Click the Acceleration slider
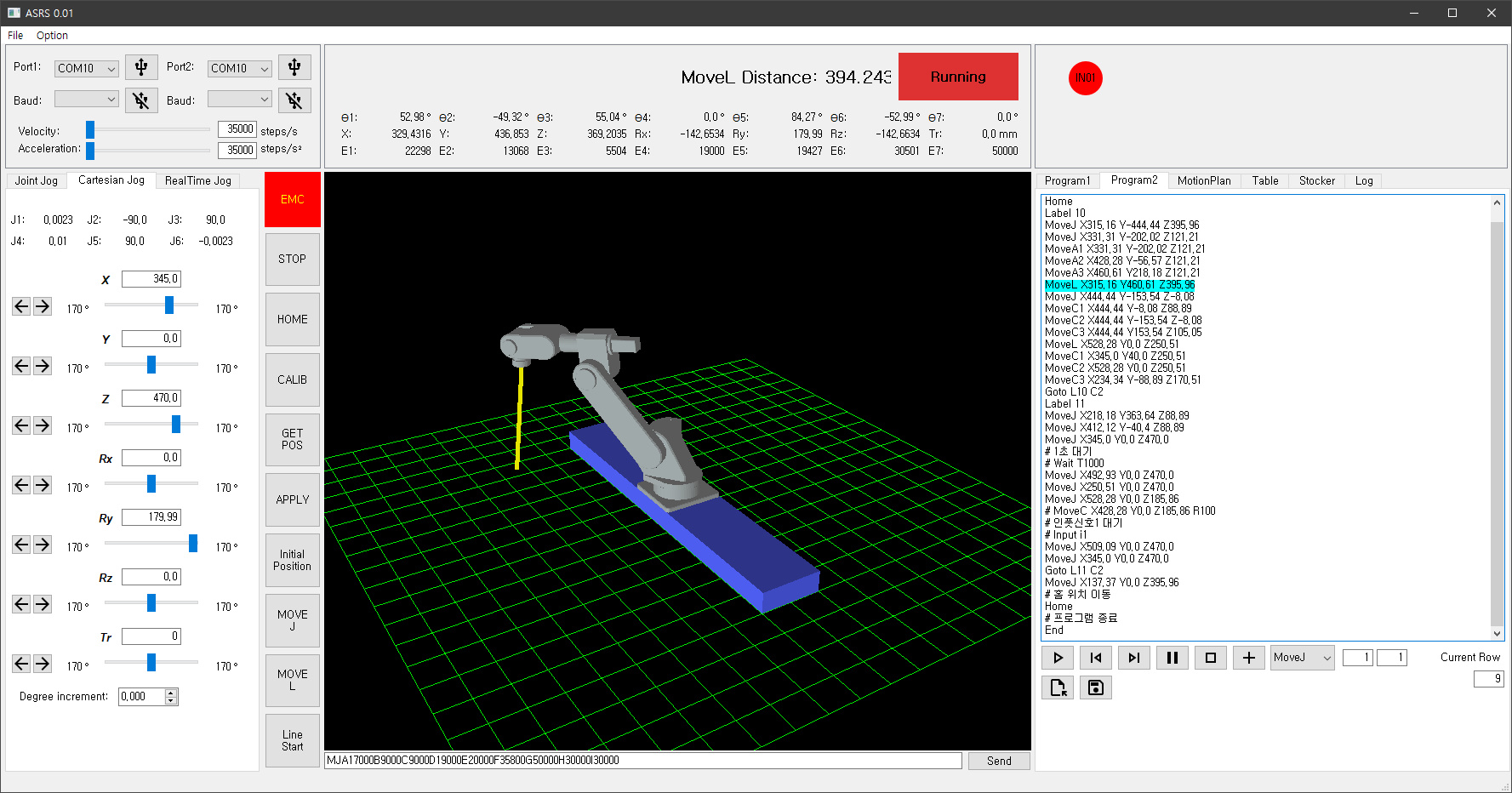 [148, 151]
